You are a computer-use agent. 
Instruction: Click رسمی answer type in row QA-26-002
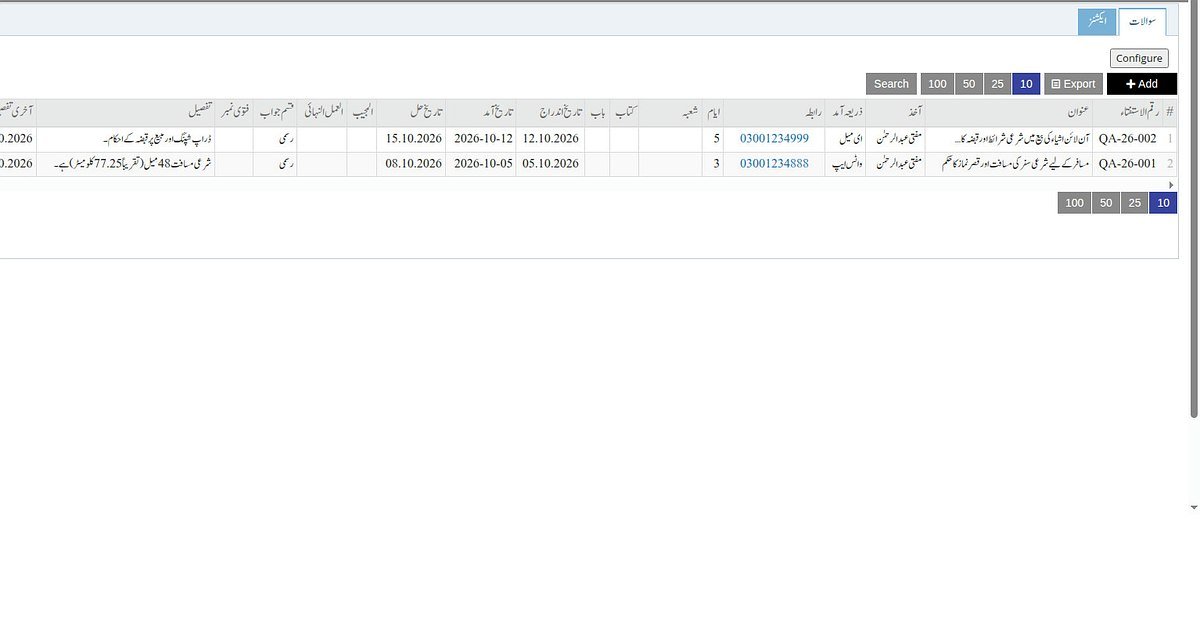(275, 139)
